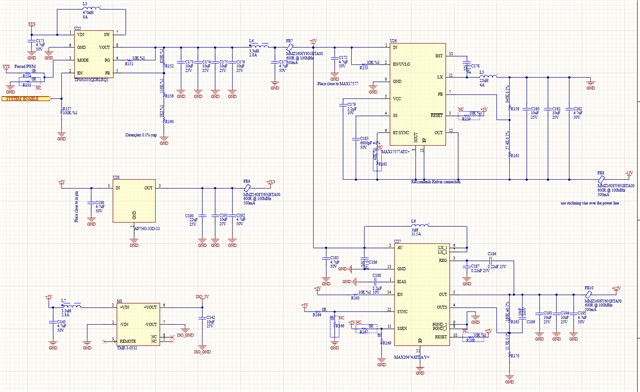This screenshot has width=640, height=392.
Task: Select inductor L6 above the MAX20474 chip
Action: (419, 225)
